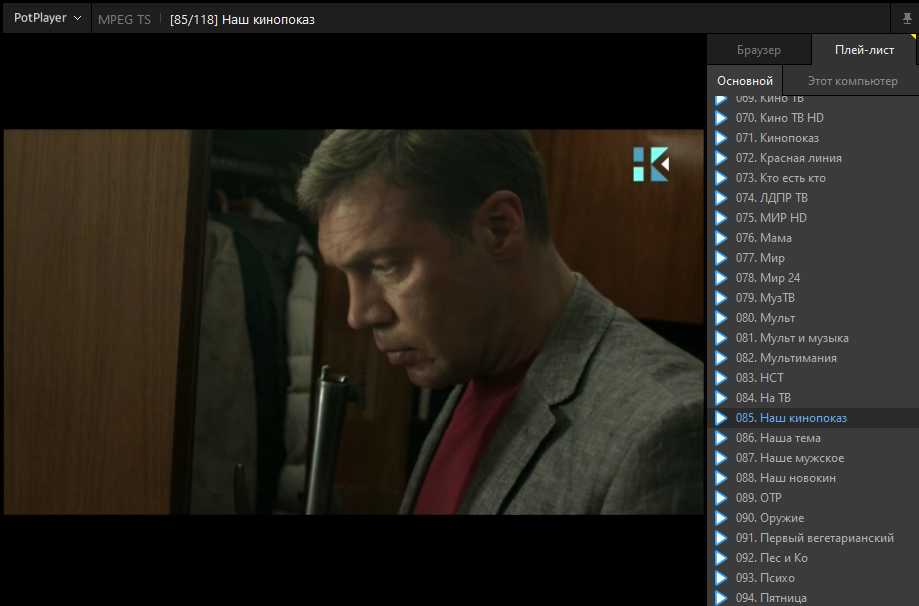Choose 079. МузТВ in the playlist
Image resolution: width=919 pixels, height=606 pixels.
pyautogui.click(x=813, y=298)
